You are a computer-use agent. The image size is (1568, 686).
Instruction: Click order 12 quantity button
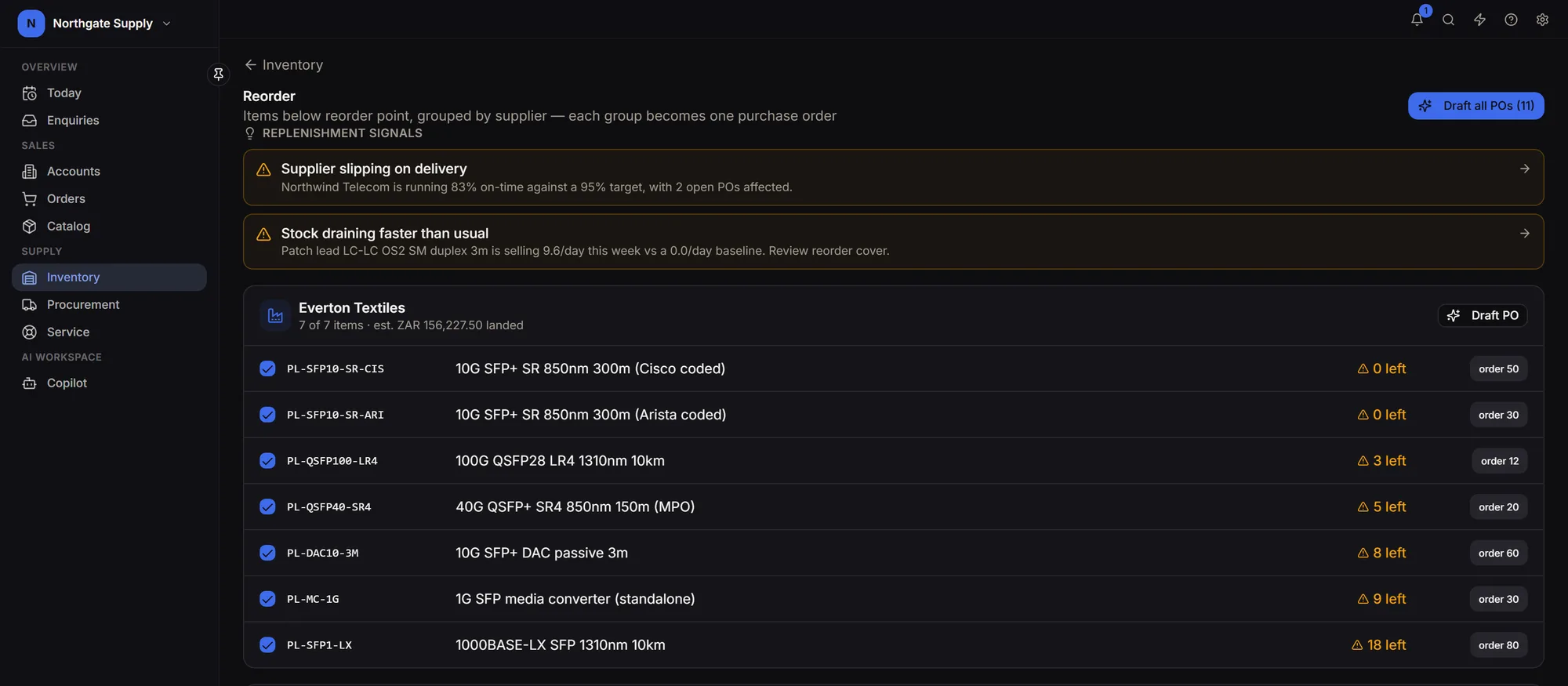click(1499, 461)
